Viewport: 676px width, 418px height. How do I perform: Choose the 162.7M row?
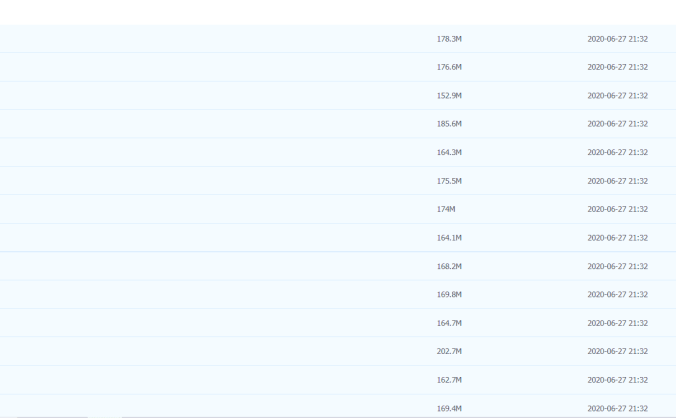pyautogui.click(x=449, y=380)
